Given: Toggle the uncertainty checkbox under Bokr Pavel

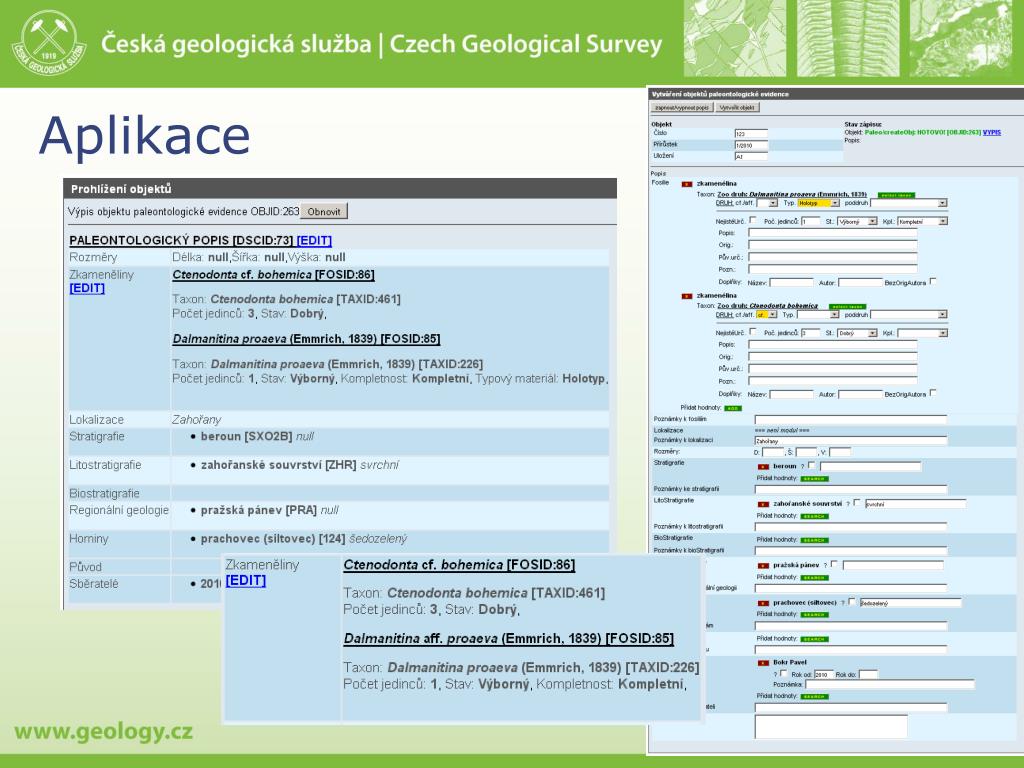Looking at the screenshot, I should [x=783, y=673].
